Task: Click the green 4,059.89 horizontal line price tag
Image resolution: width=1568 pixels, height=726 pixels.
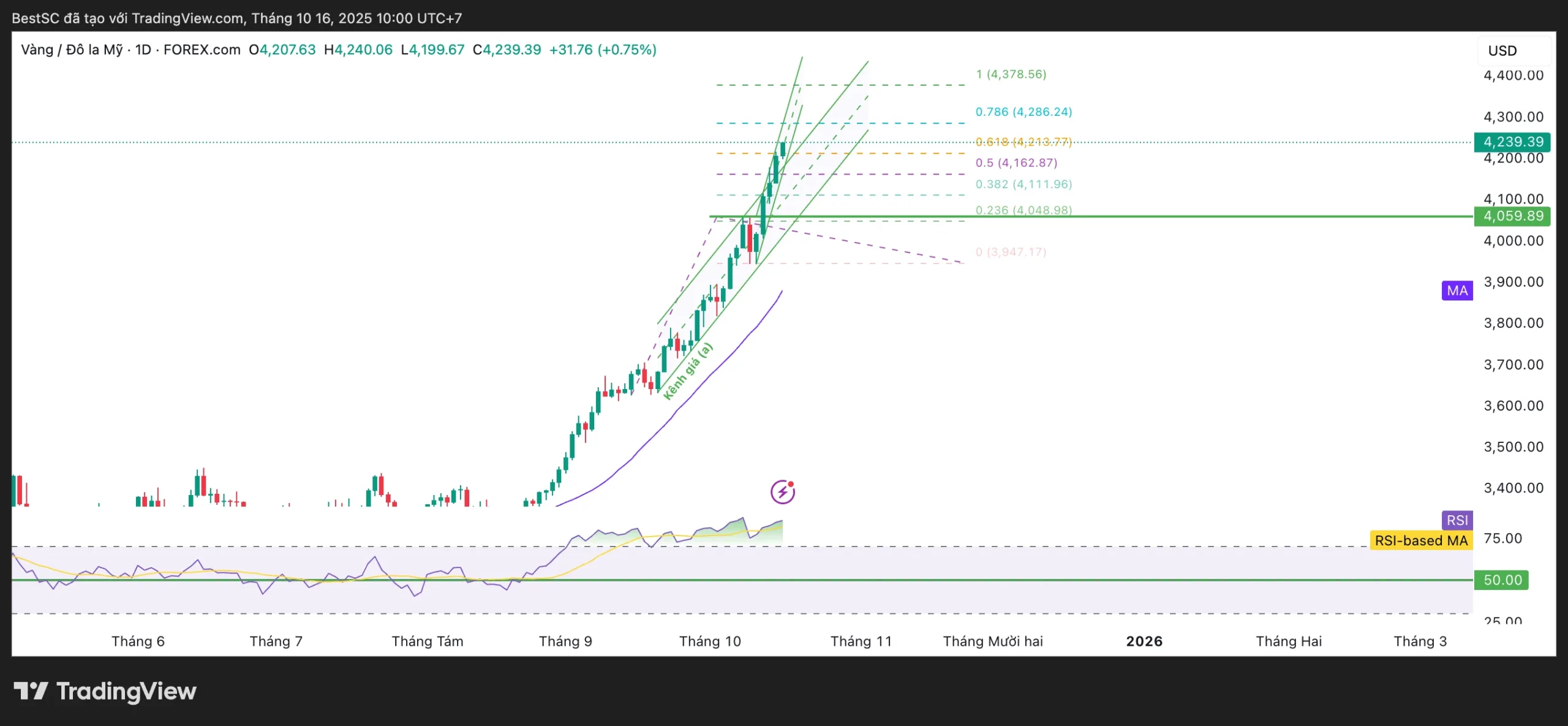Action: point(1512,216)
